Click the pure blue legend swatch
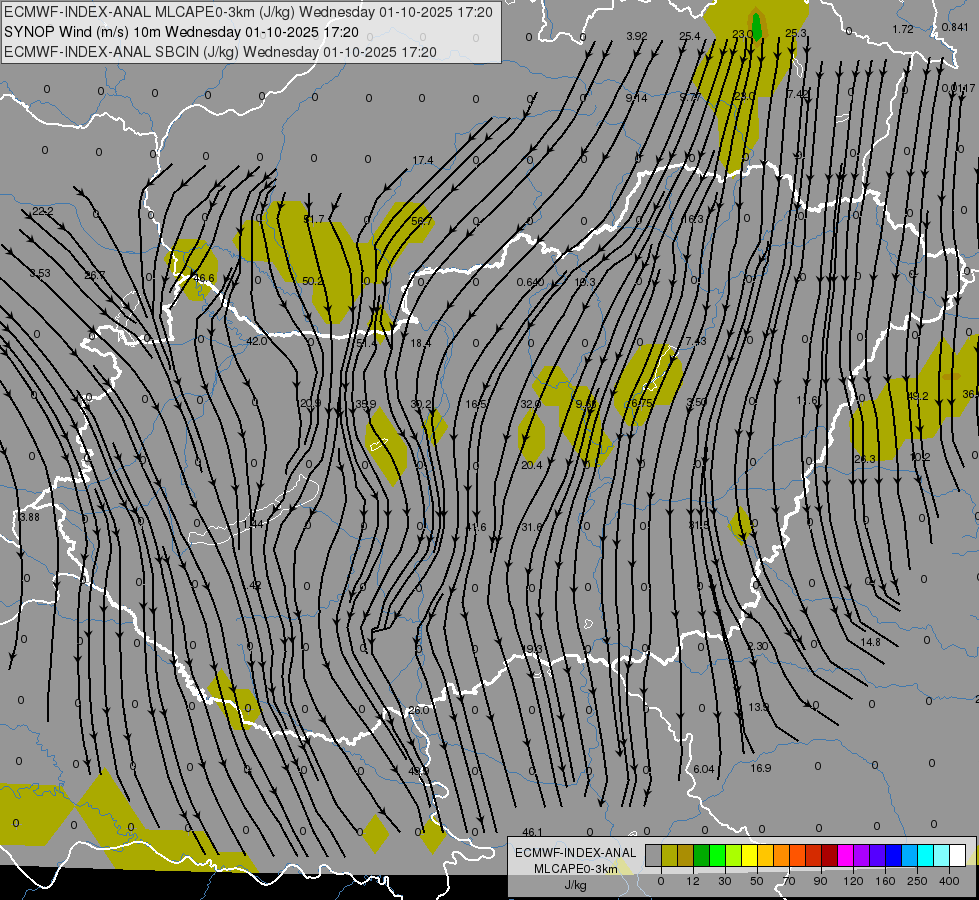Screen dimensions: 979x900 (x=893, y=855)
